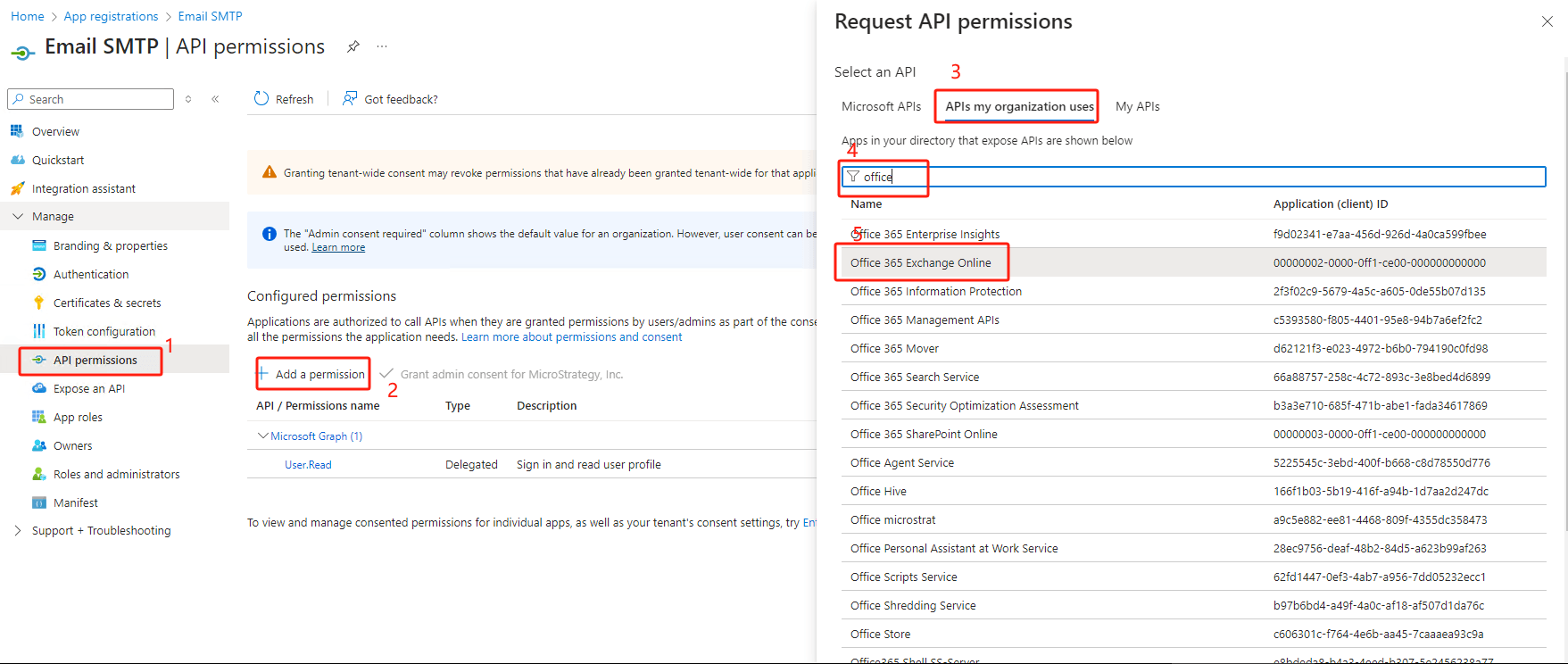Open the more options ellipsis by title

[382, 46]
